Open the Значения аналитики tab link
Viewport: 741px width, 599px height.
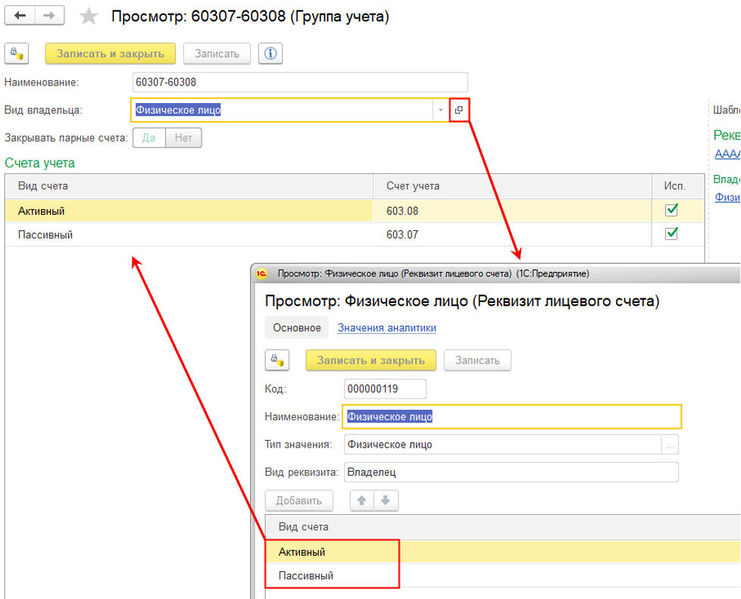pos(386,328)
